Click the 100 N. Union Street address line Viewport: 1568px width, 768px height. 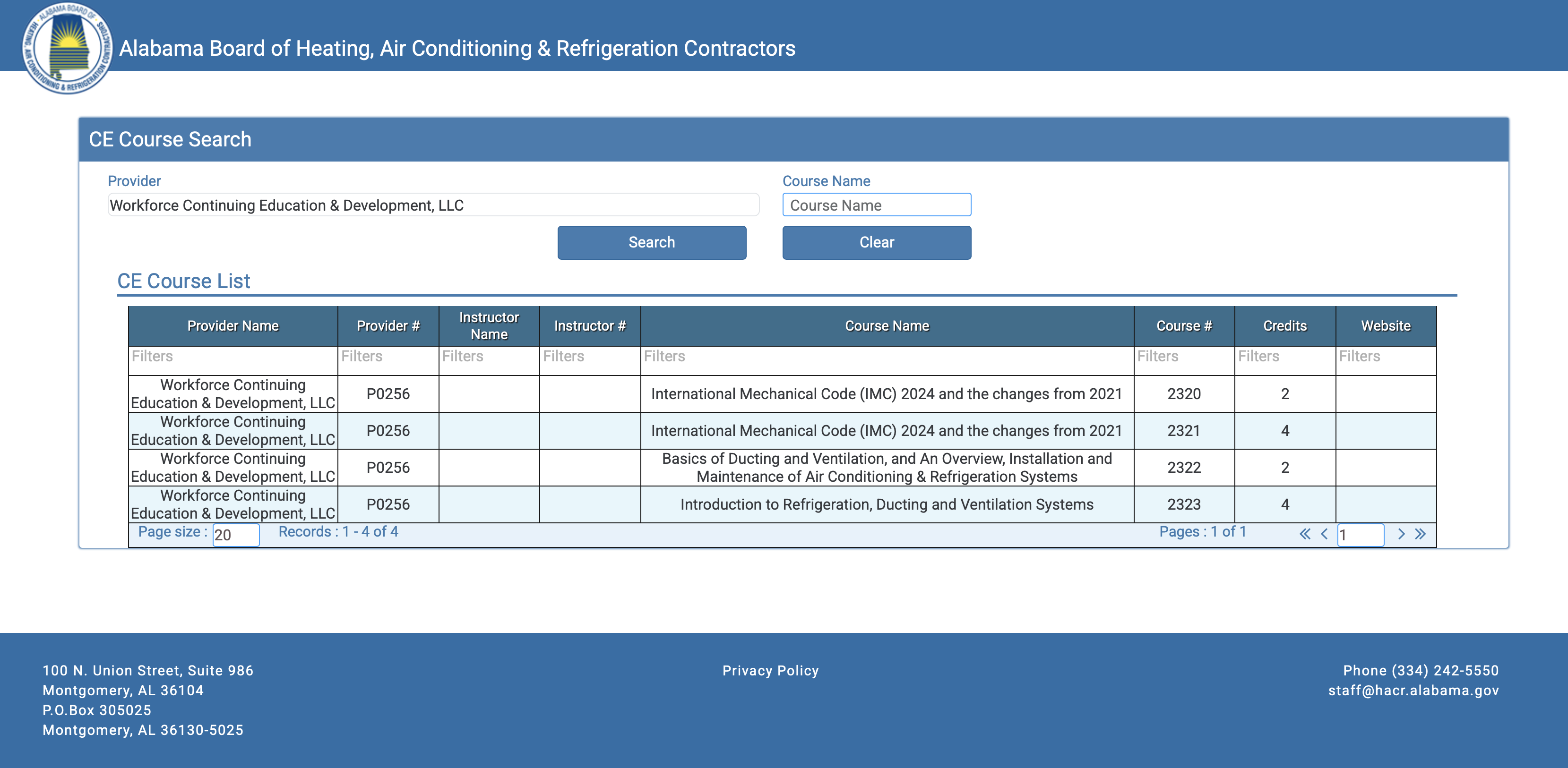click(x=148, y=671)
